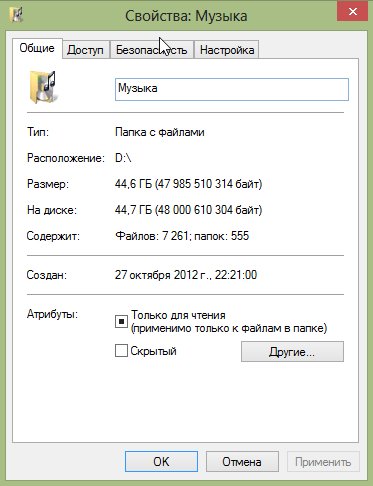
Task: Click the Тип: label
Action: click(38, 132)
